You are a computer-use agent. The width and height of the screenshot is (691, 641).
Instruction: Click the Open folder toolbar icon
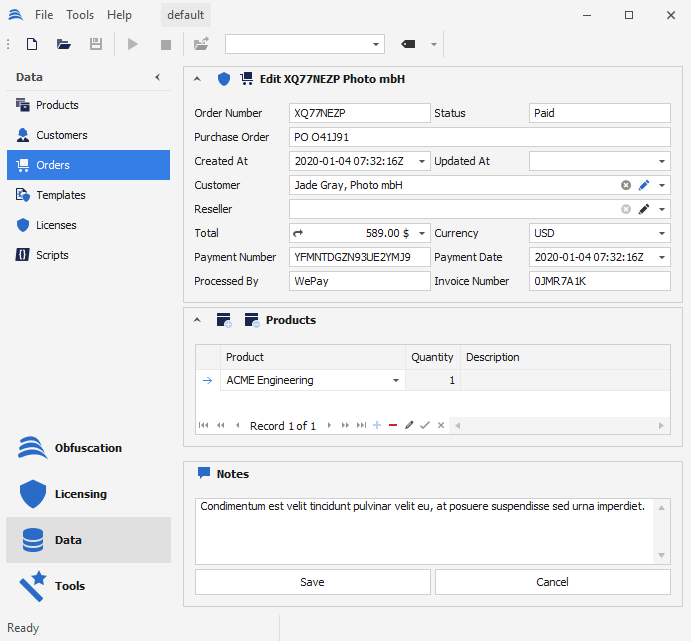click(x=64, y=44)
